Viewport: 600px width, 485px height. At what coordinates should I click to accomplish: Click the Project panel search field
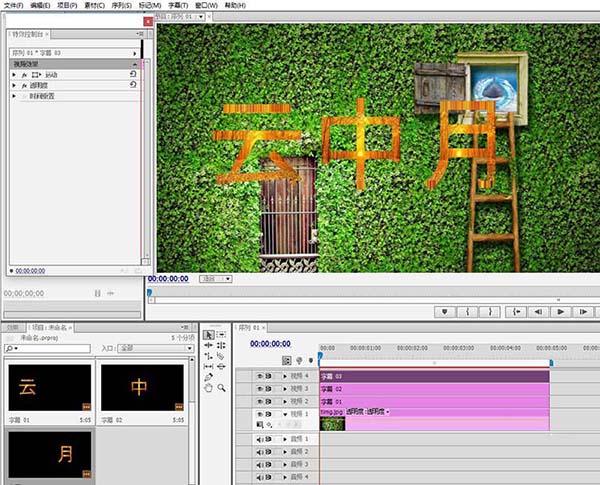click(47, 348)
